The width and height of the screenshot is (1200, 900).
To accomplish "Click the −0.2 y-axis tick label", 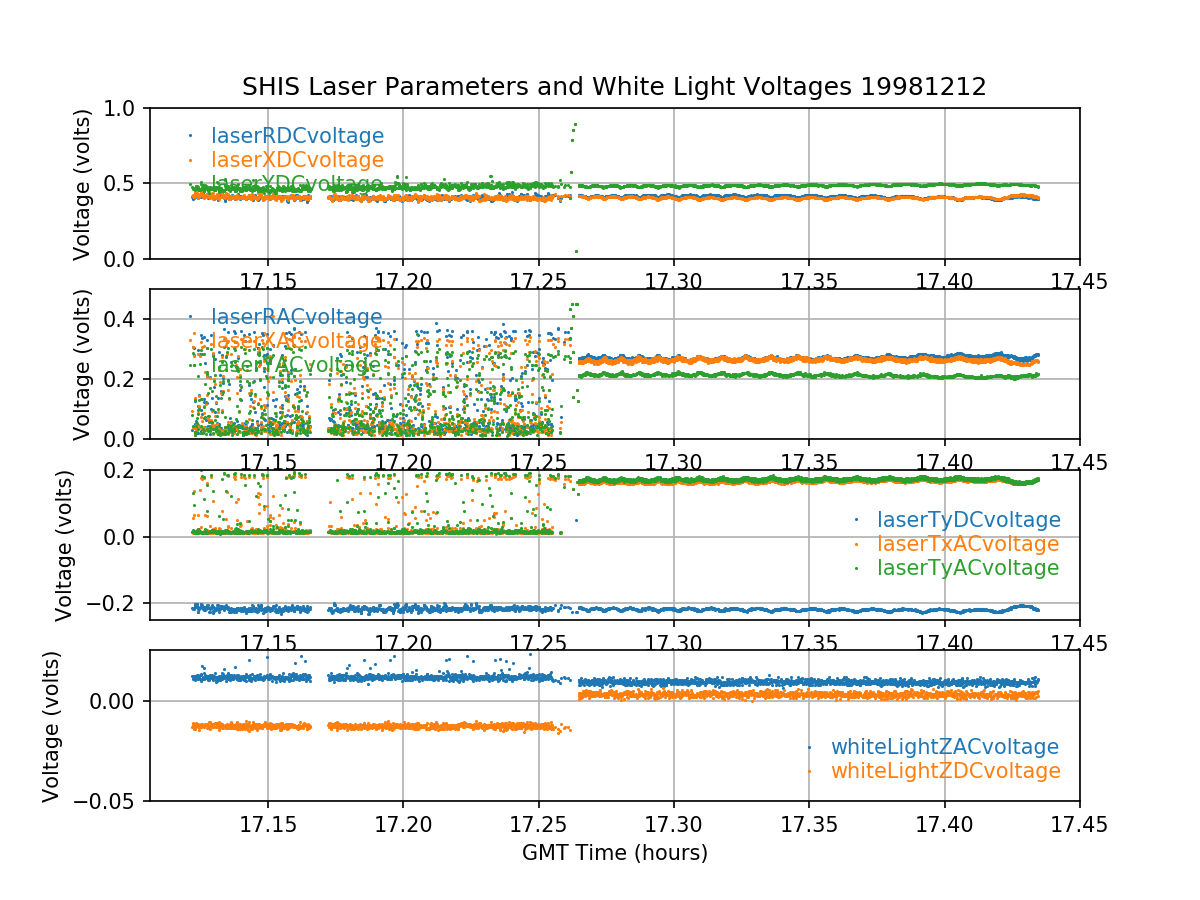I will (x=115, y=604).
